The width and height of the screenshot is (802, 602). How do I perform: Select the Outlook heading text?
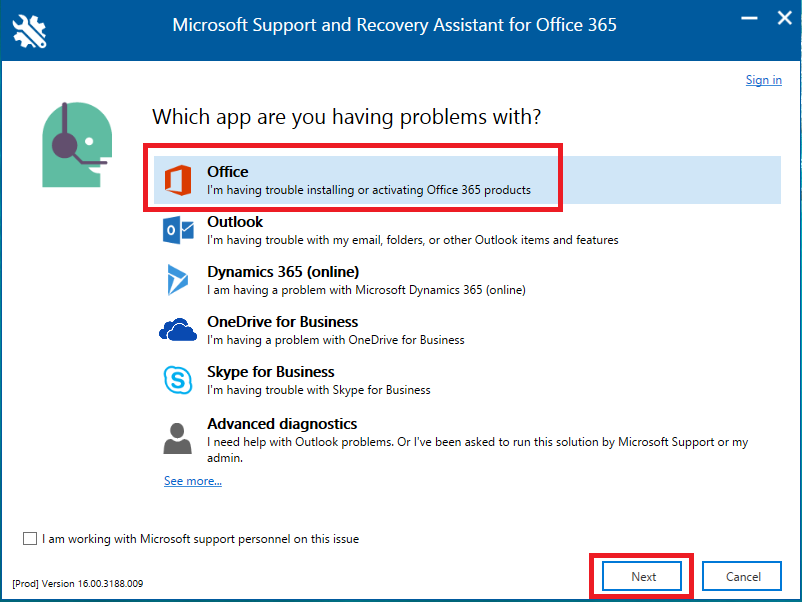click(x=235, y=222)
